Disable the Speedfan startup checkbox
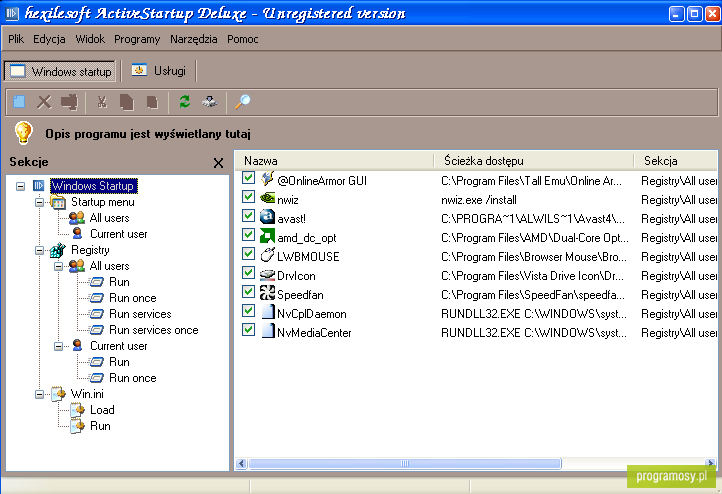 249,291
